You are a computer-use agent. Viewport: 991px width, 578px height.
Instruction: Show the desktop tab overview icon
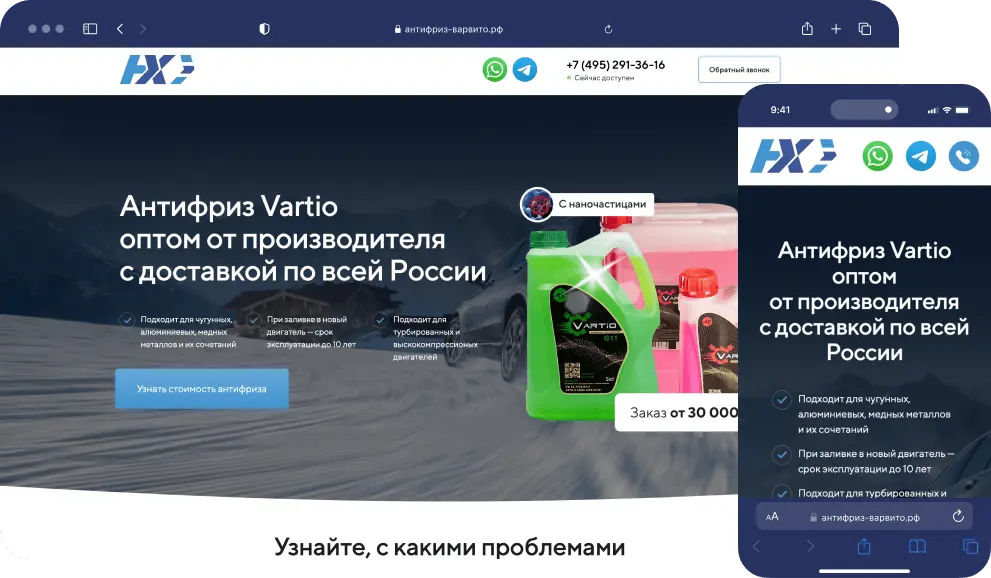[x=865, y=29]
